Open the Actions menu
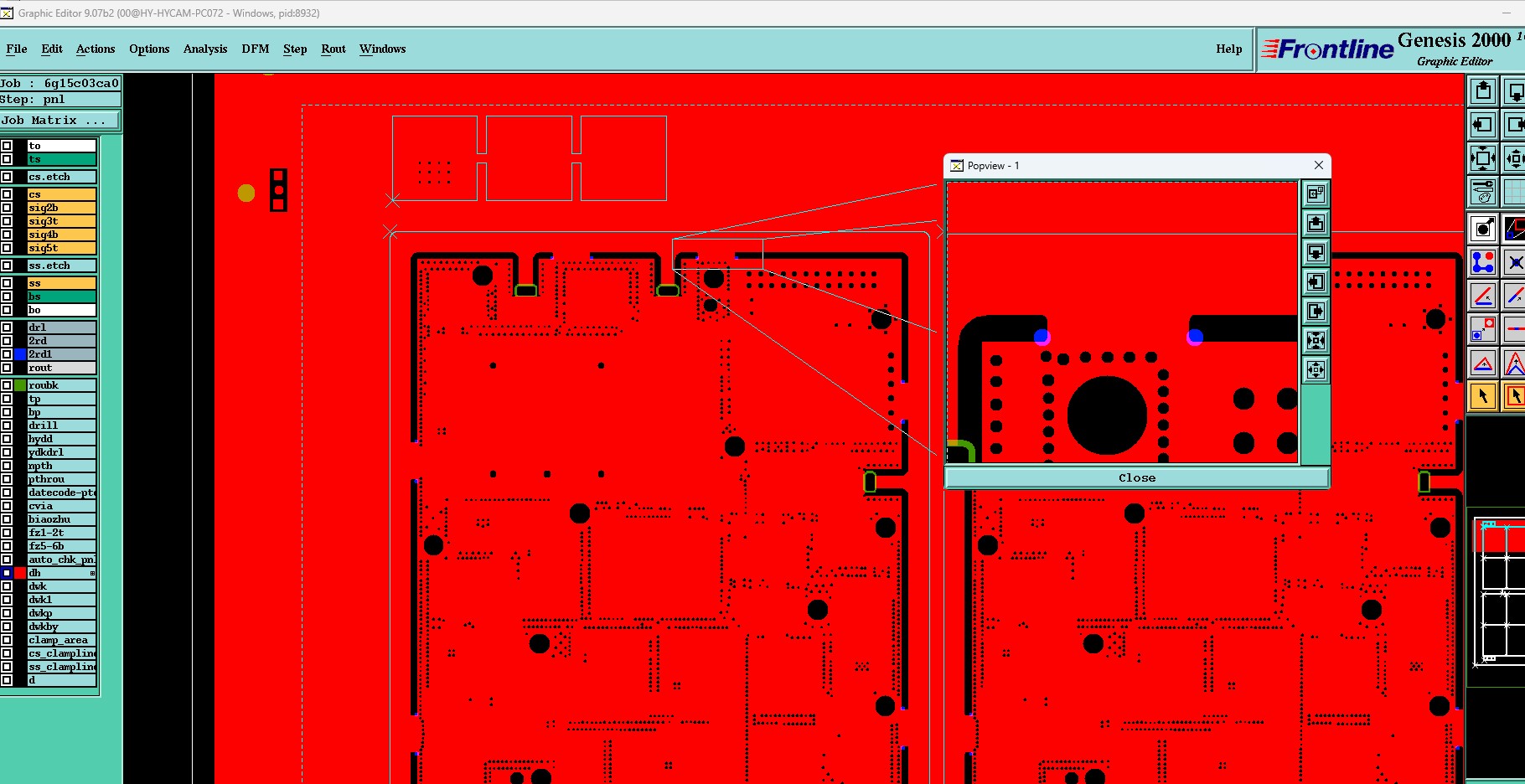The image size is (1525, 784). click(x=96, y=49)
